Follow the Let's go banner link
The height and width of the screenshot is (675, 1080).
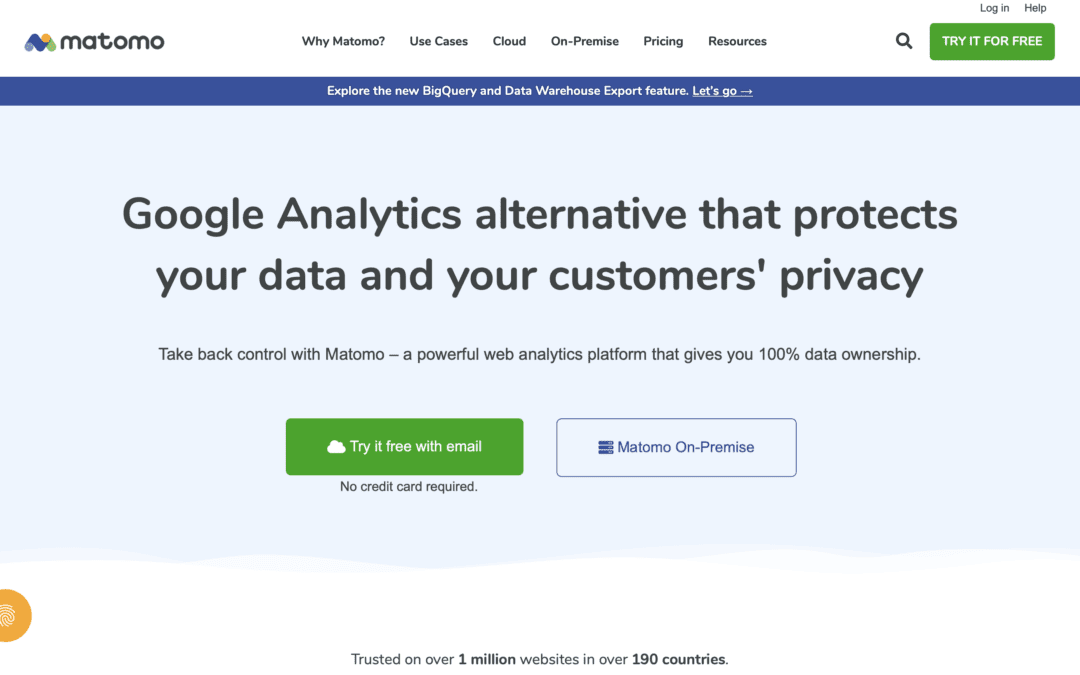point(723,91)
